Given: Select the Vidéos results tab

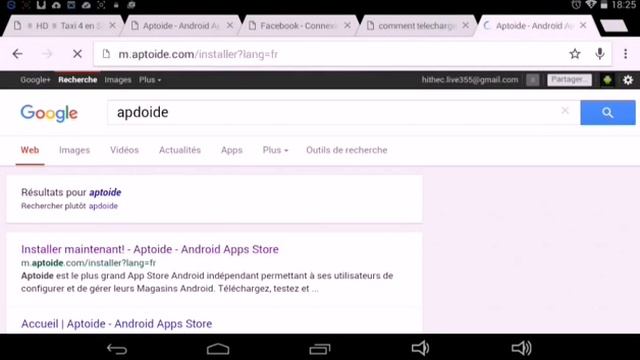Looking at the screenshot, I should click(124, 150).
